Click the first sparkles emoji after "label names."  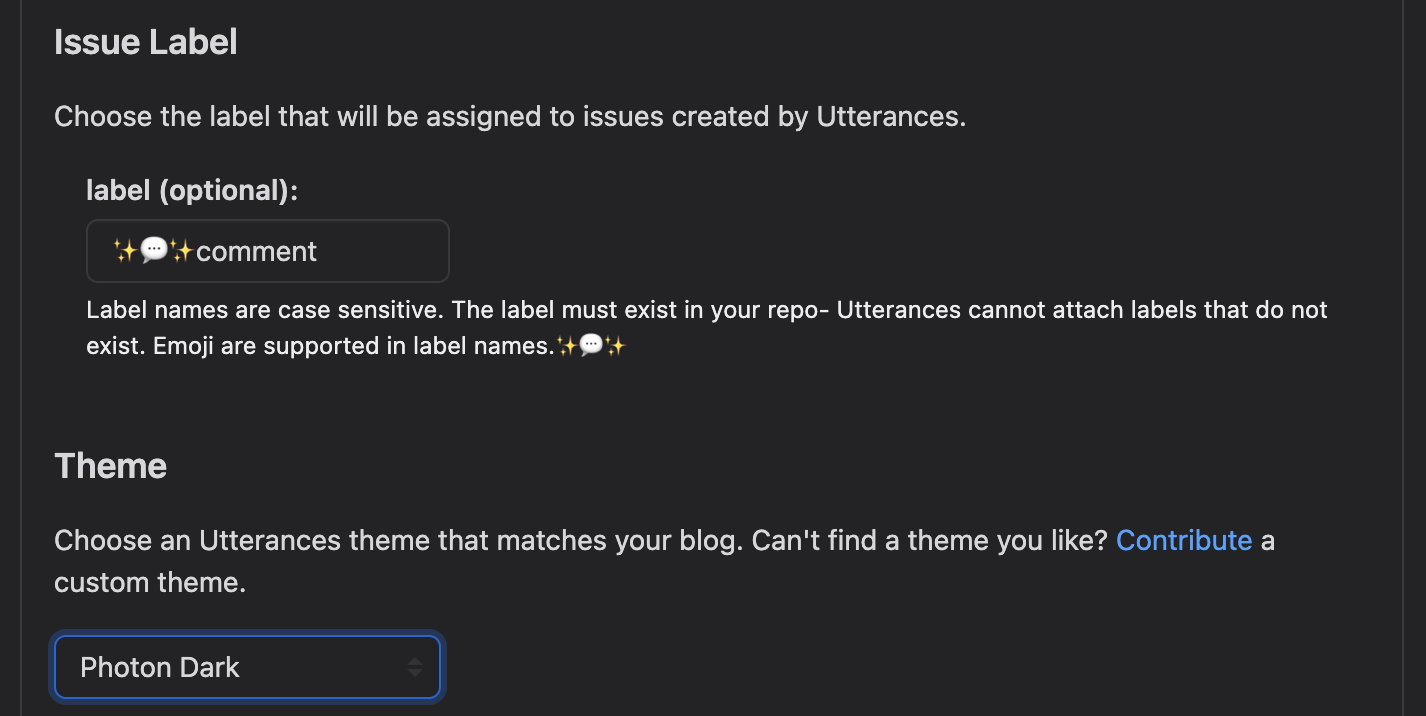pyautogui.click(x=566, y=346)
